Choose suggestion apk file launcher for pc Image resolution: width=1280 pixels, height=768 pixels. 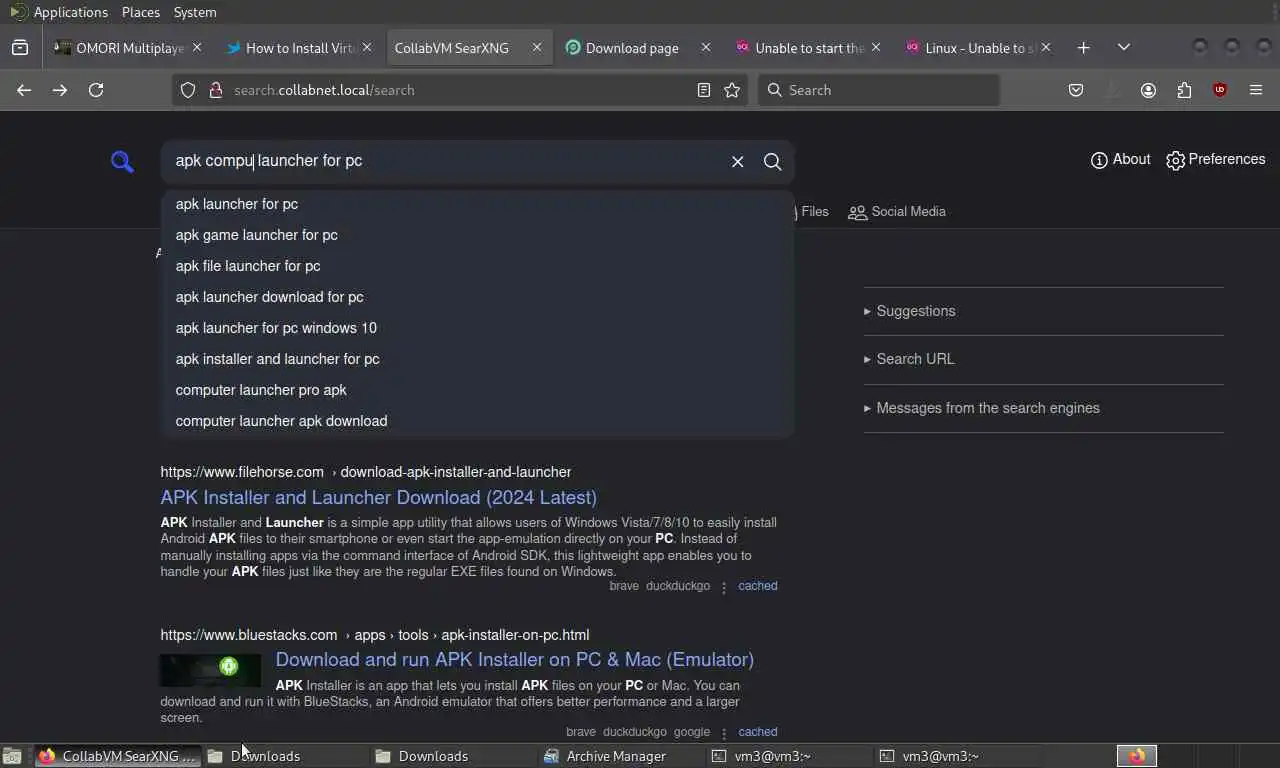477,266
